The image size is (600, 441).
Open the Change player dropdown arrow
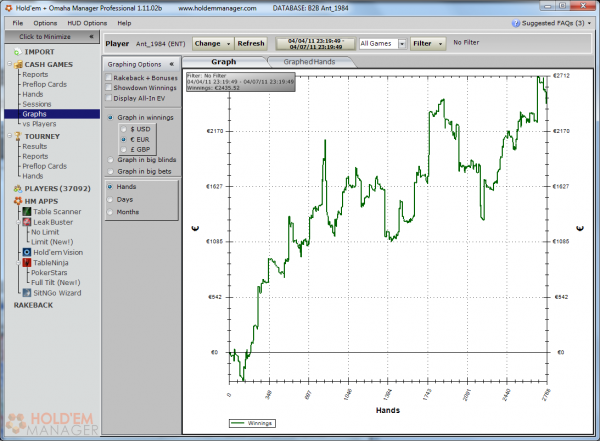coord(228,44)
